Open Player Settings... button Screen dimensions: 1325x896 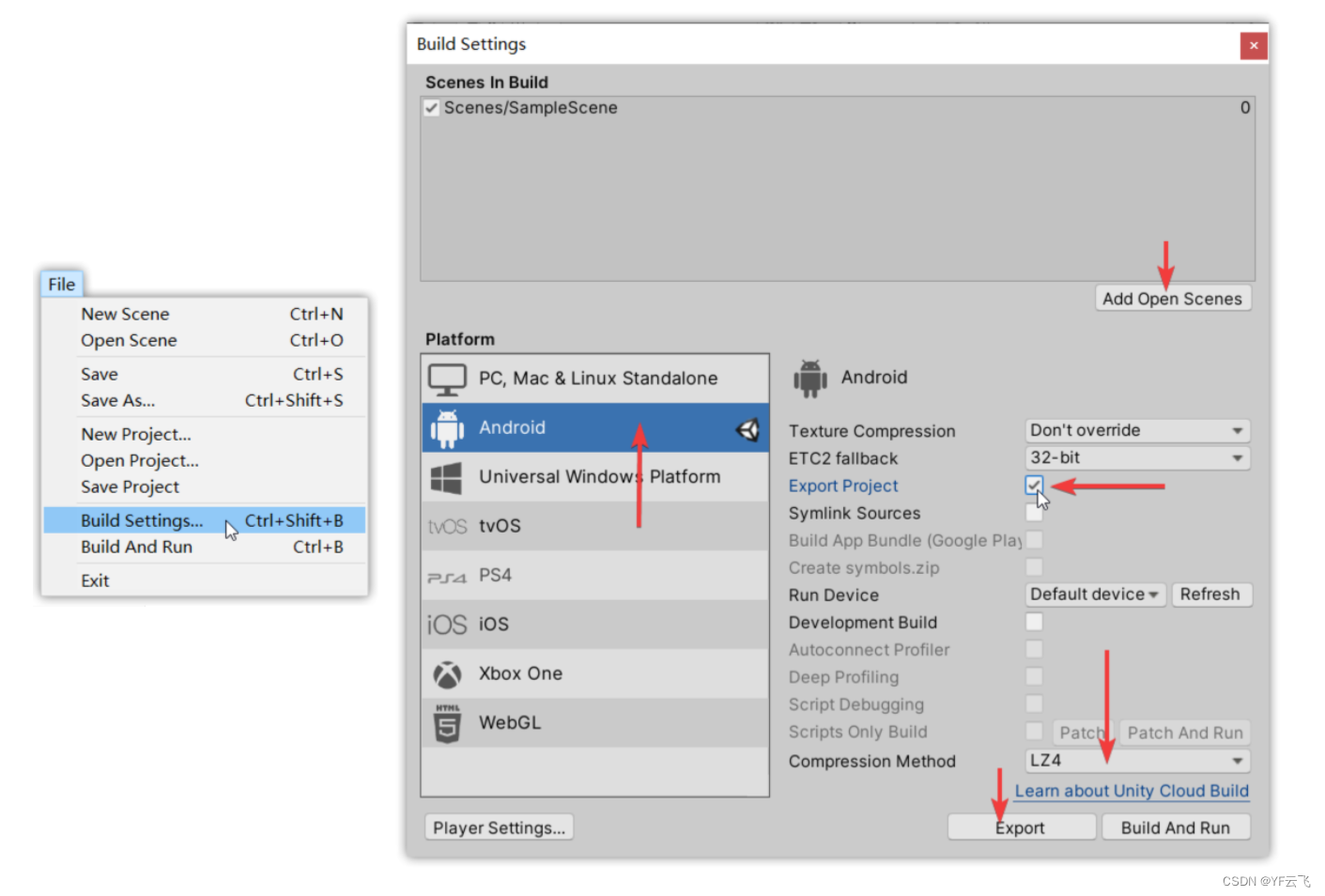[500, 827]
